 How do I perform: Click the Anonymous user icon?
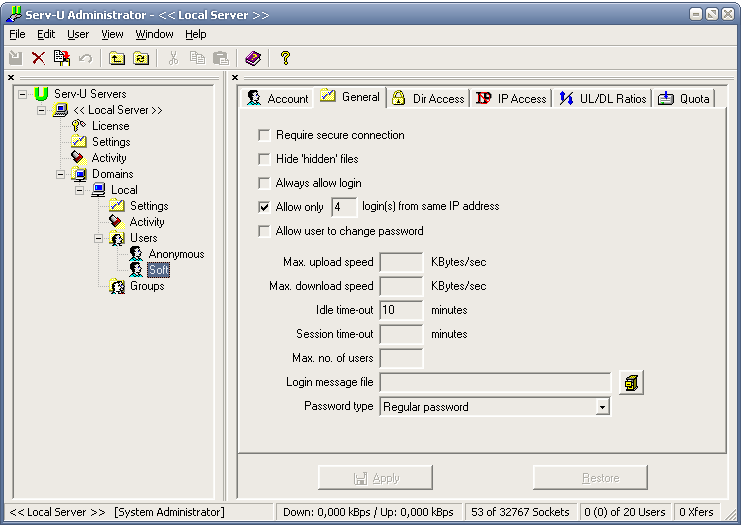[136, 254]
